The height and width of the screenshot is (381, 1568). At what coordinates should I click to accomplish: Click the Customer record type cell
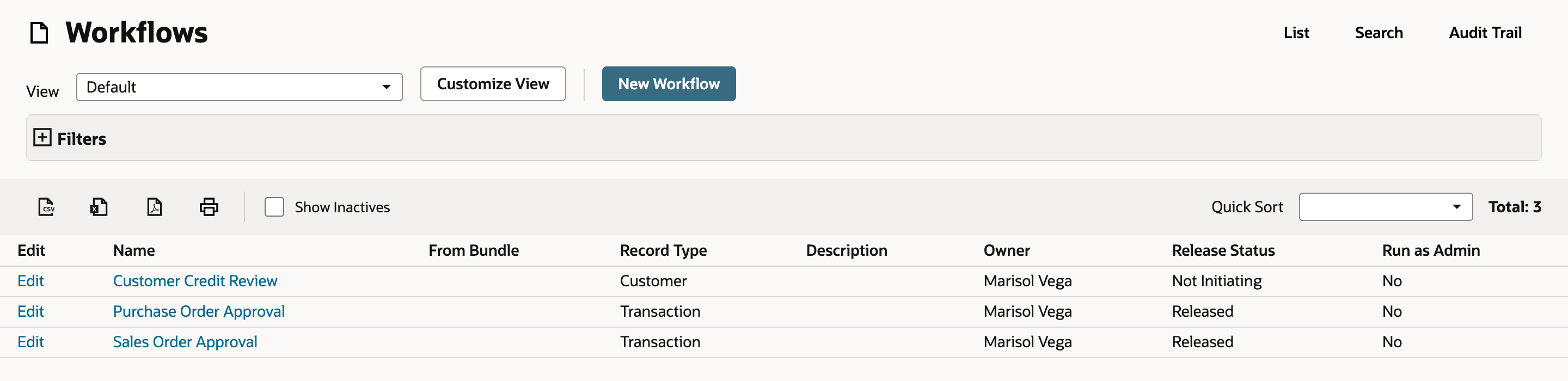tap(653, 281)
